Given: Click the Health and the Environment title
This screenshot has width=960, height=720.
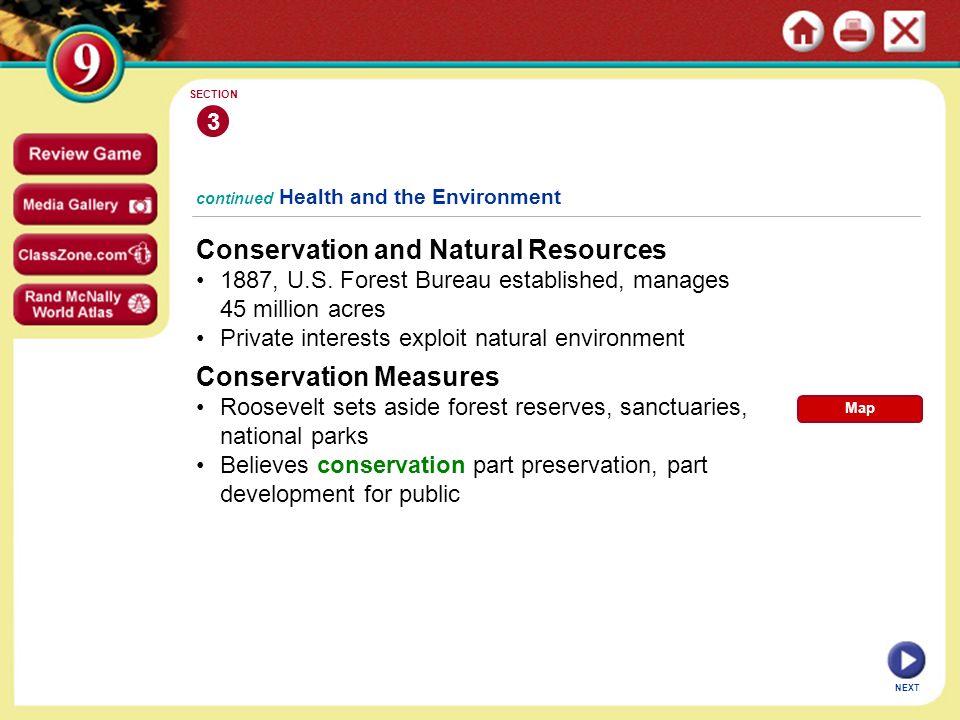Looking at the screenshot, I should coord(420,197).
